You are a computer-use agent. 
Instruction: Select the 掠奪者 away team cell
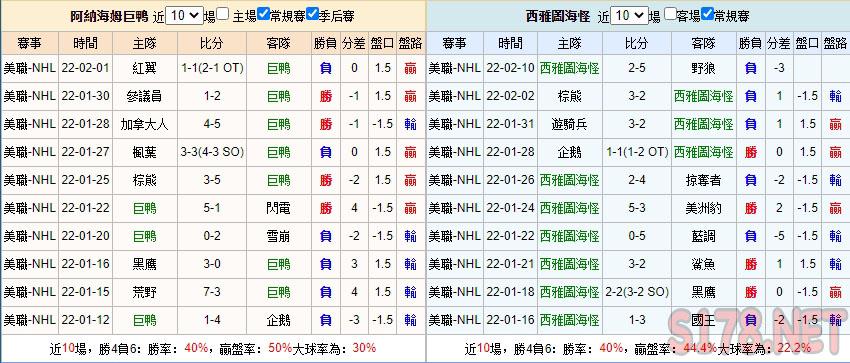coord(704,180)
